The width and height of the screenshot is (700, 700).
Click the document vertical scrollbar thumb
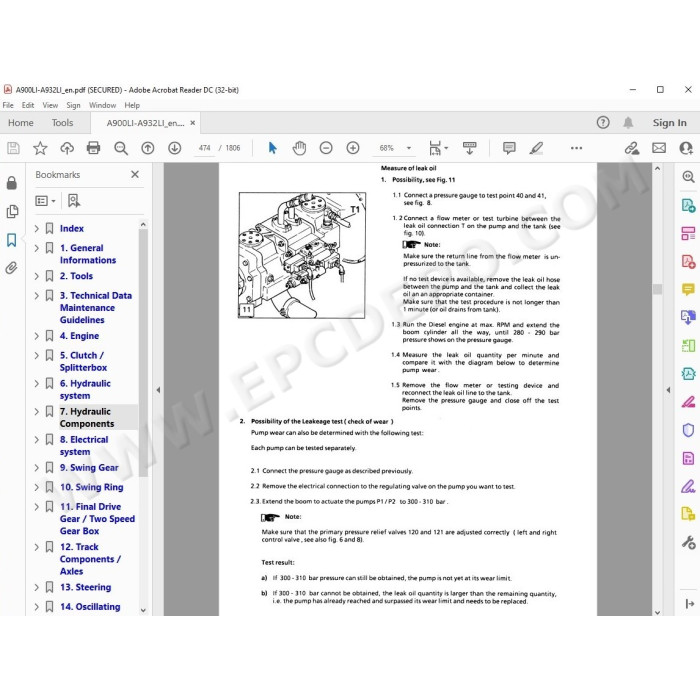pos(657,289)
